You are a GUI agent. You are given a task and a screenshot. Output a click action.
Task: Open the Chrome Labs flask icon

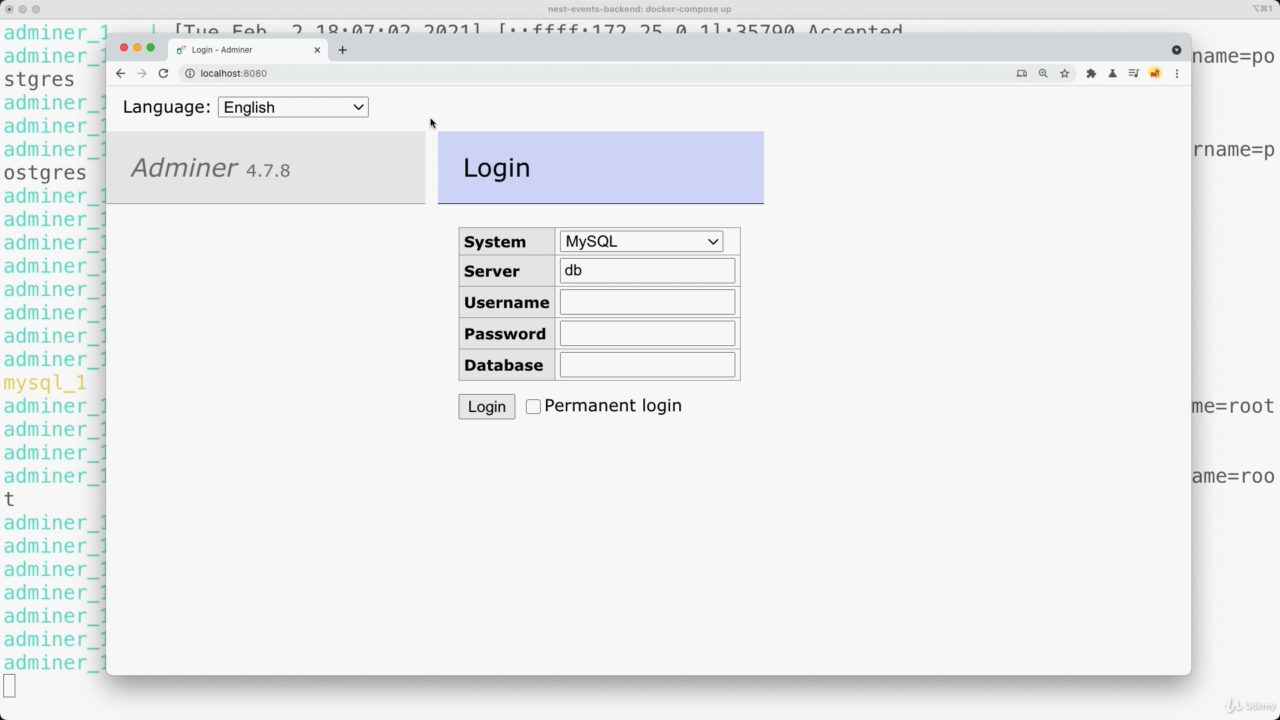(x=1112, y=73)
